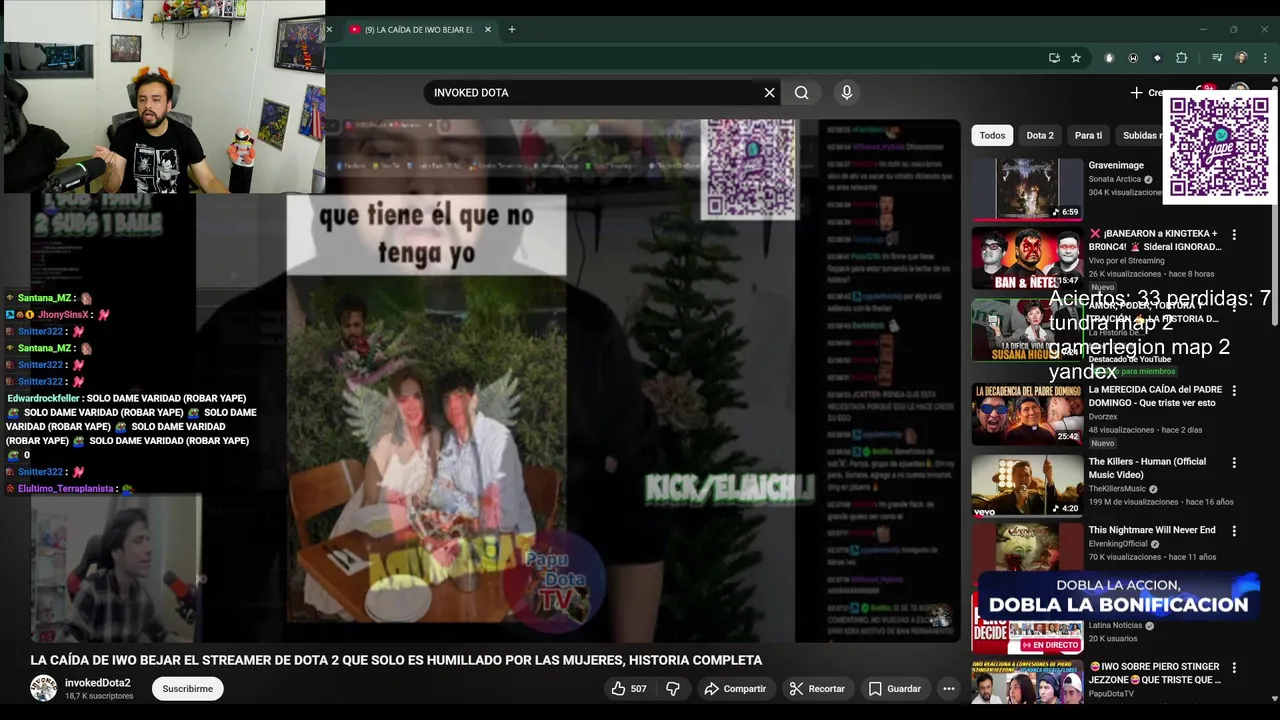Viewport: 1280px width, 720px height.
Task: Open the browser media controls icon
Action: click(x=1217, y=58)
